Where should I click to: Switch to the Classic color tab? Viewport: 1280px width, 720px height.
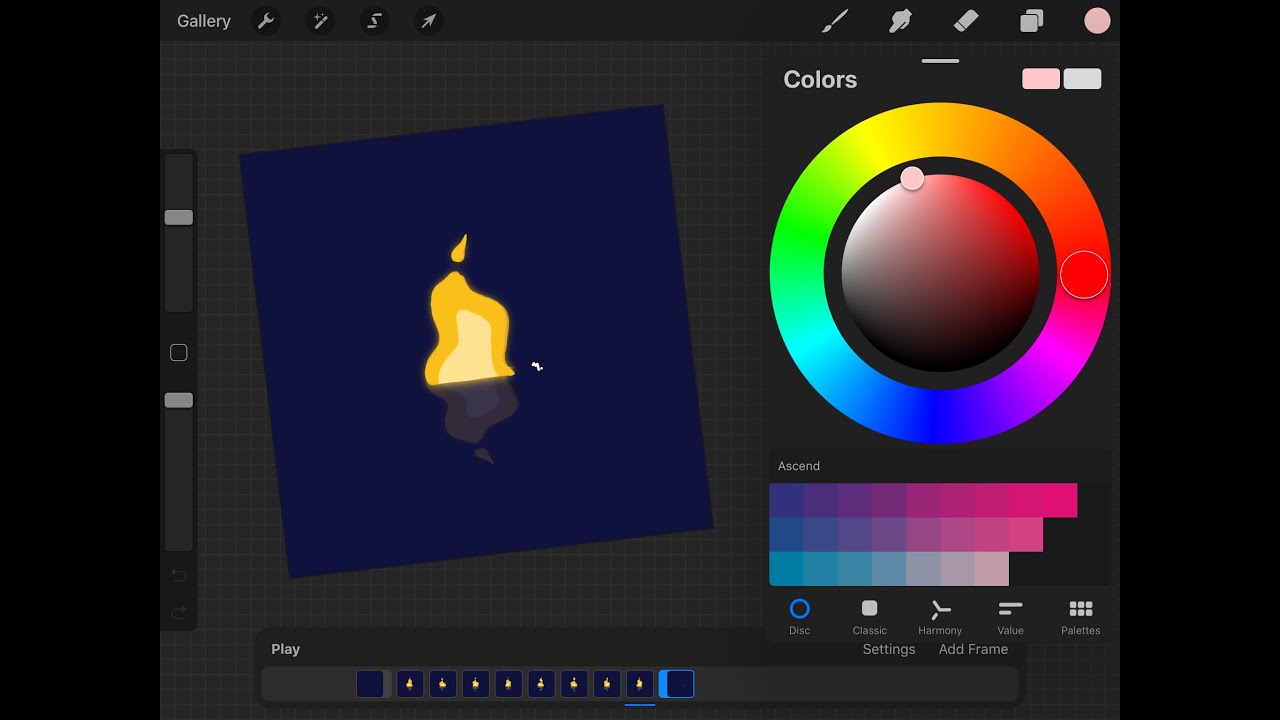tap(870, 616)
